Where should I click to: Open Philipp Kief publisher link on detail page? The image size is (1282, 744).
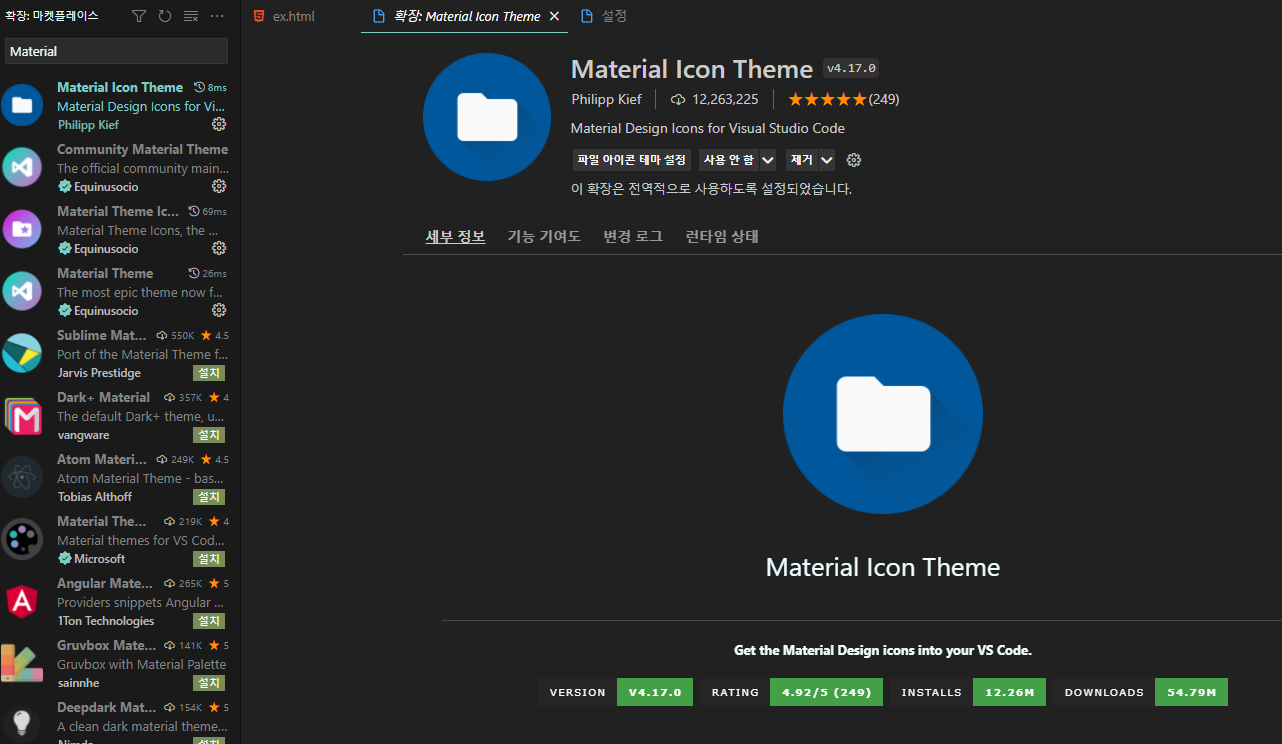[x=607, y=99]
